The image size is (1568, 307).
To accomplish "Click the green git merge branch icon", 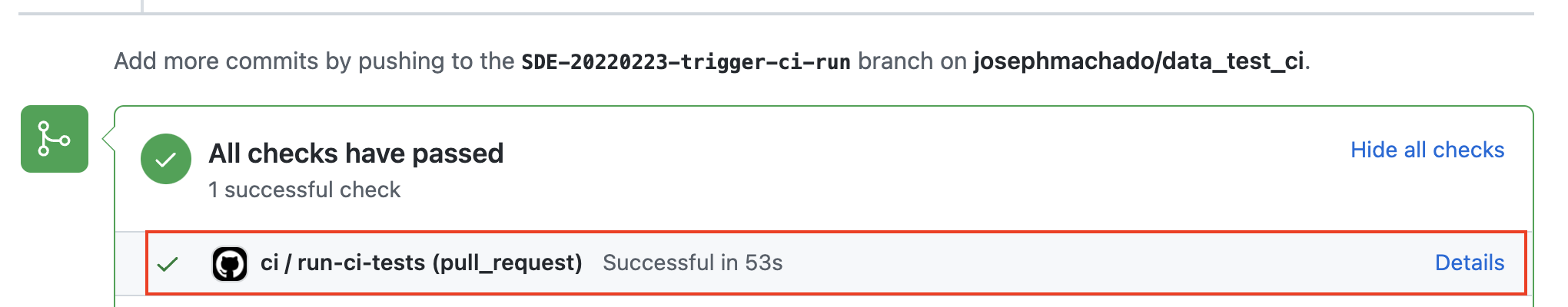I will coord(54,139).
